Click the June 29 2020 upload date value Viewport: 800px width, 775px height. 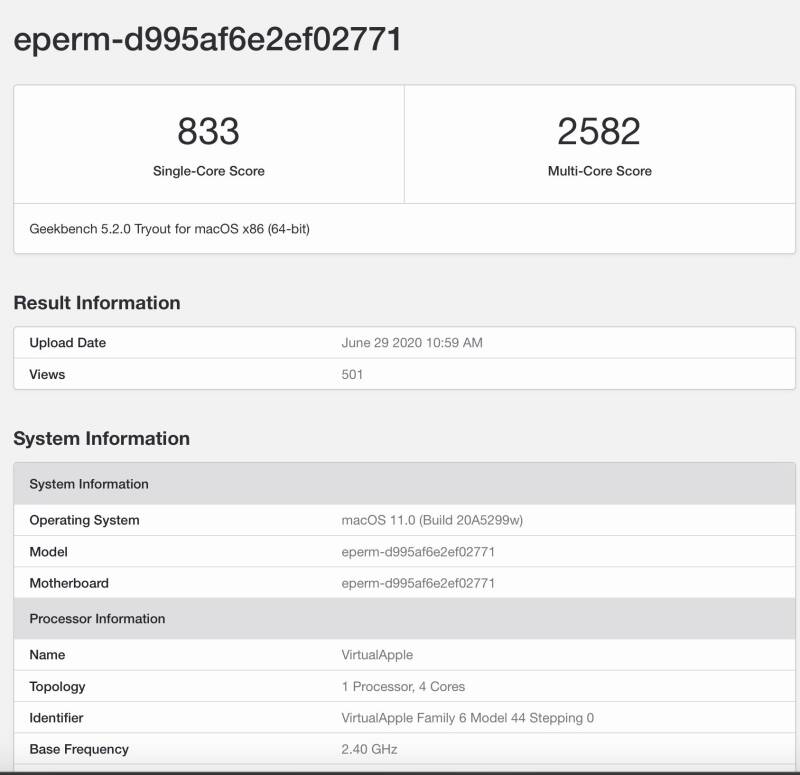[x=412, y=343]
